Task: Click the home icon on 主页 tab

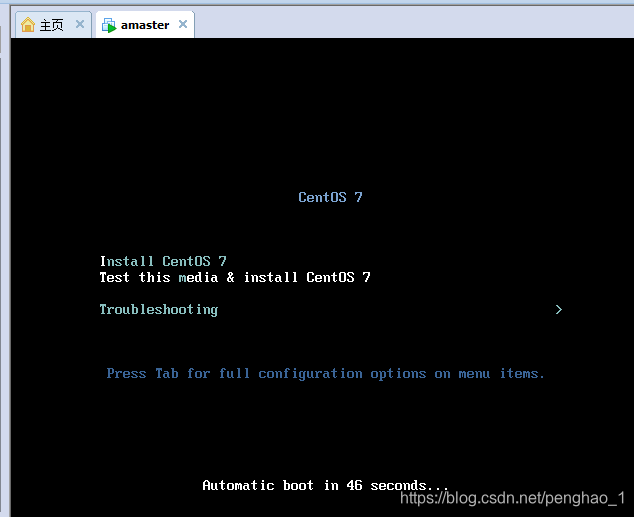Action: tap(28, 25)
